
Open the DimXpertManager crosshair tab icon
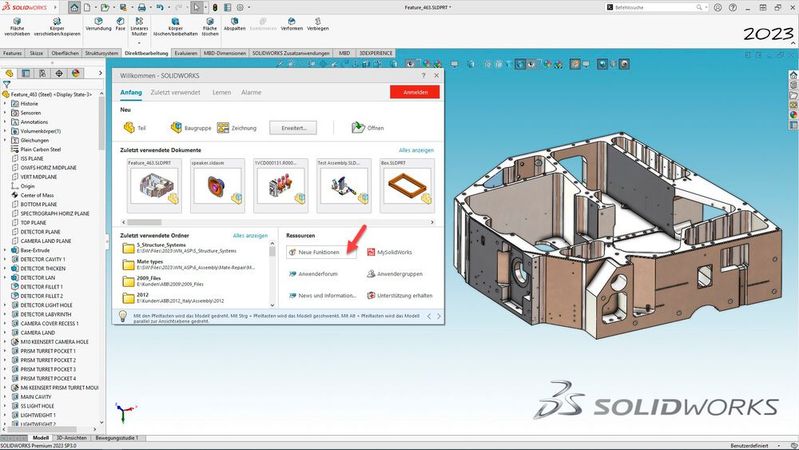(59, 73)
